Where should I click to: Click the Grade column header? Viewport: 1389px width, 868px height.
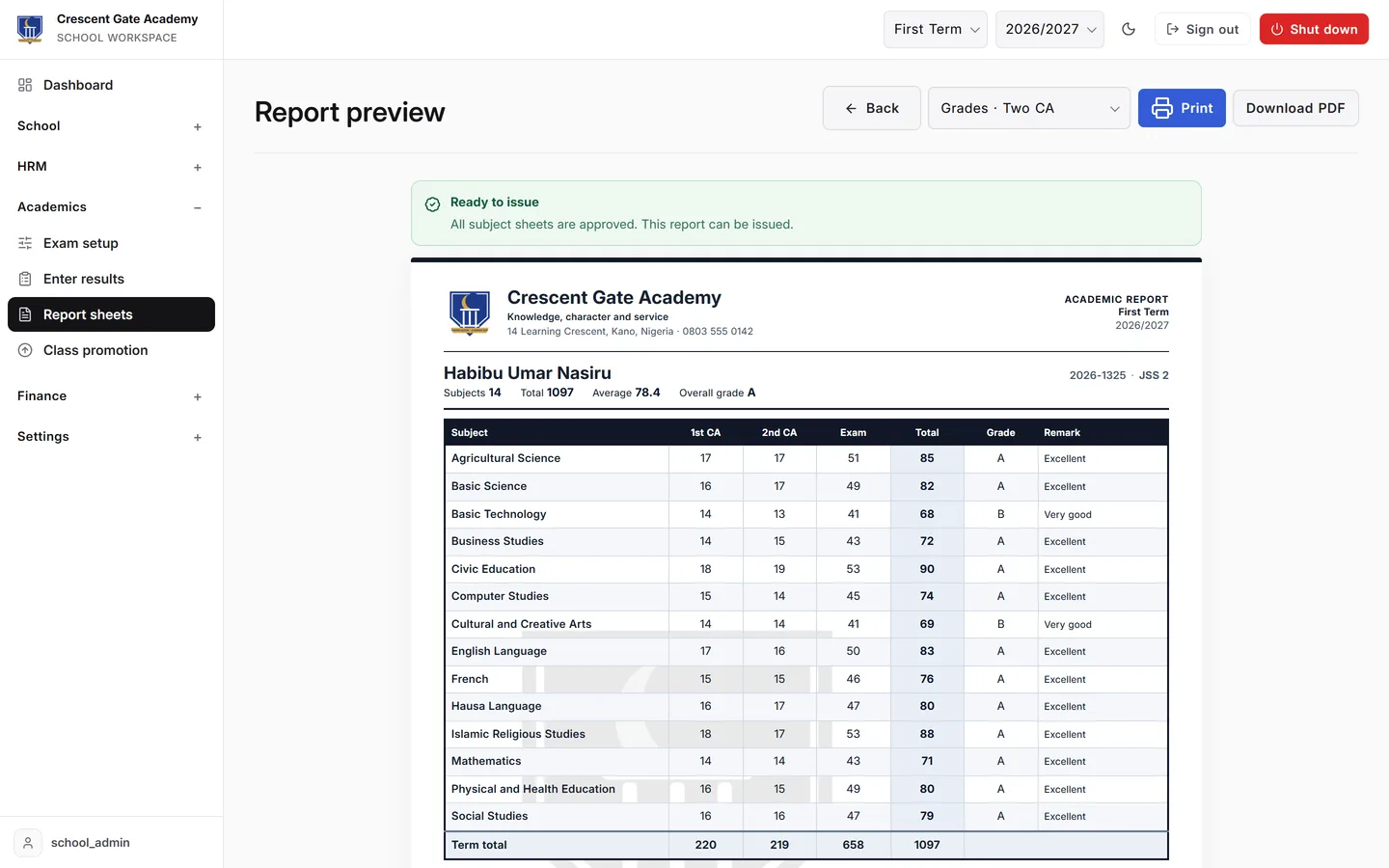[1000, 433]
